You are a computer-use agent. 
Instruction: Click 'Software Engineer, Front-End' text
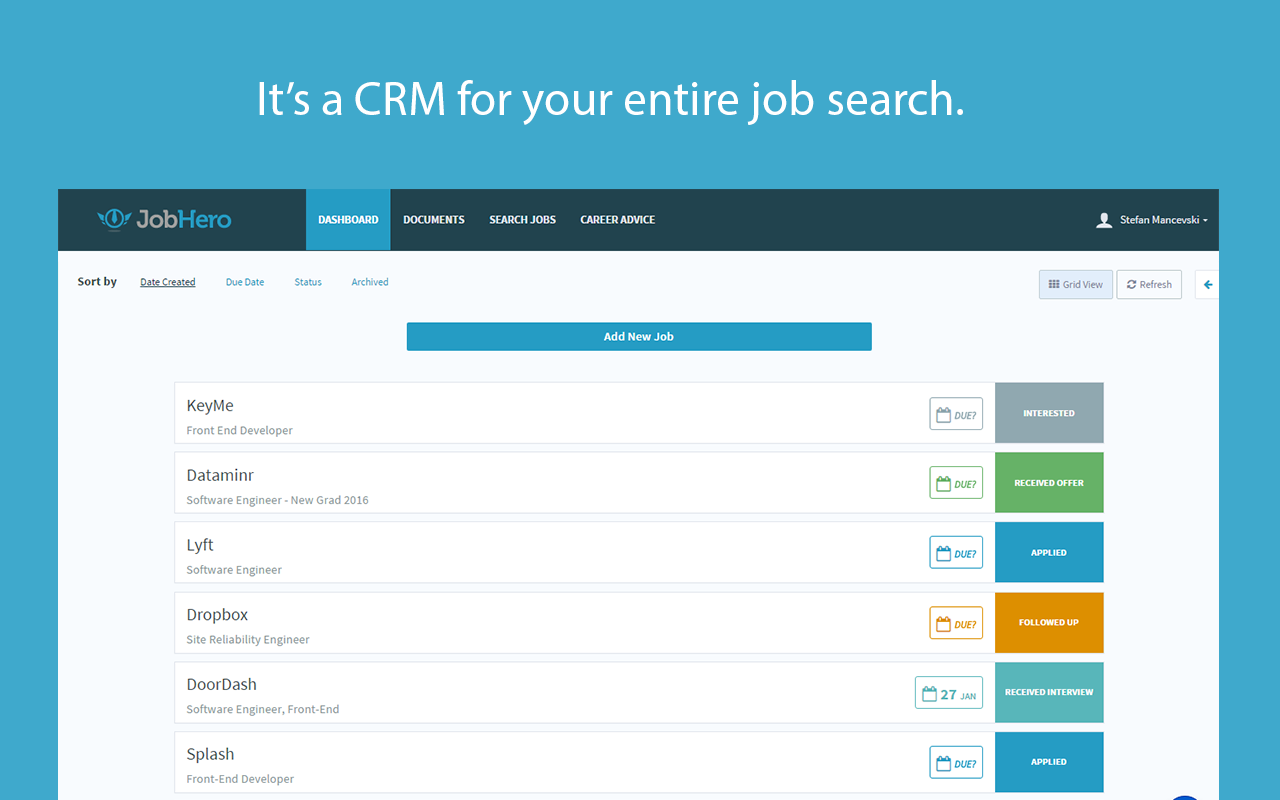(x=263, y=710)
